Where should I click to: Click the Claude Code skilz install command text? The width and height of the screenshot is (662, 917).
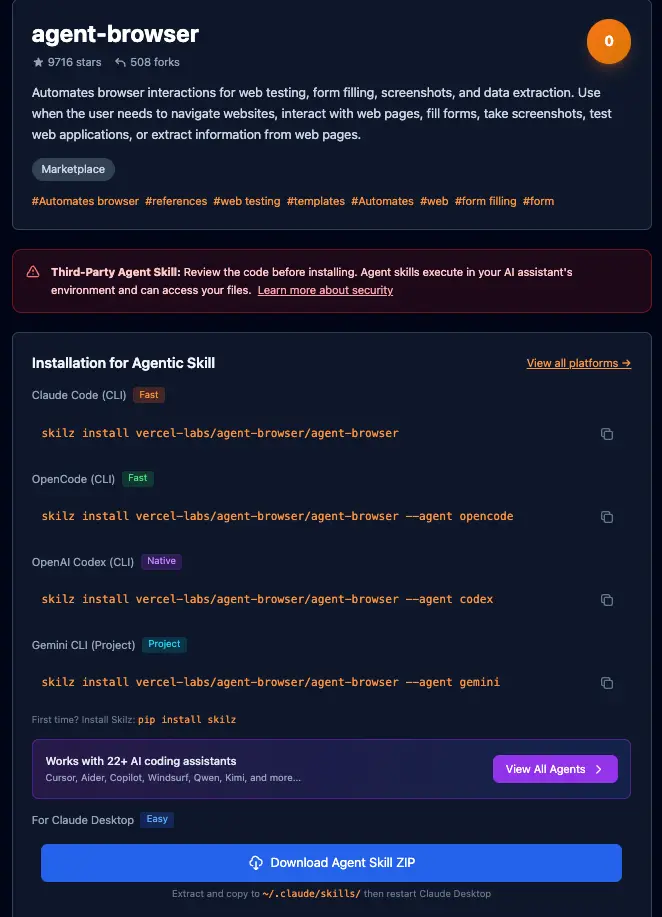[x=220, y=434]
